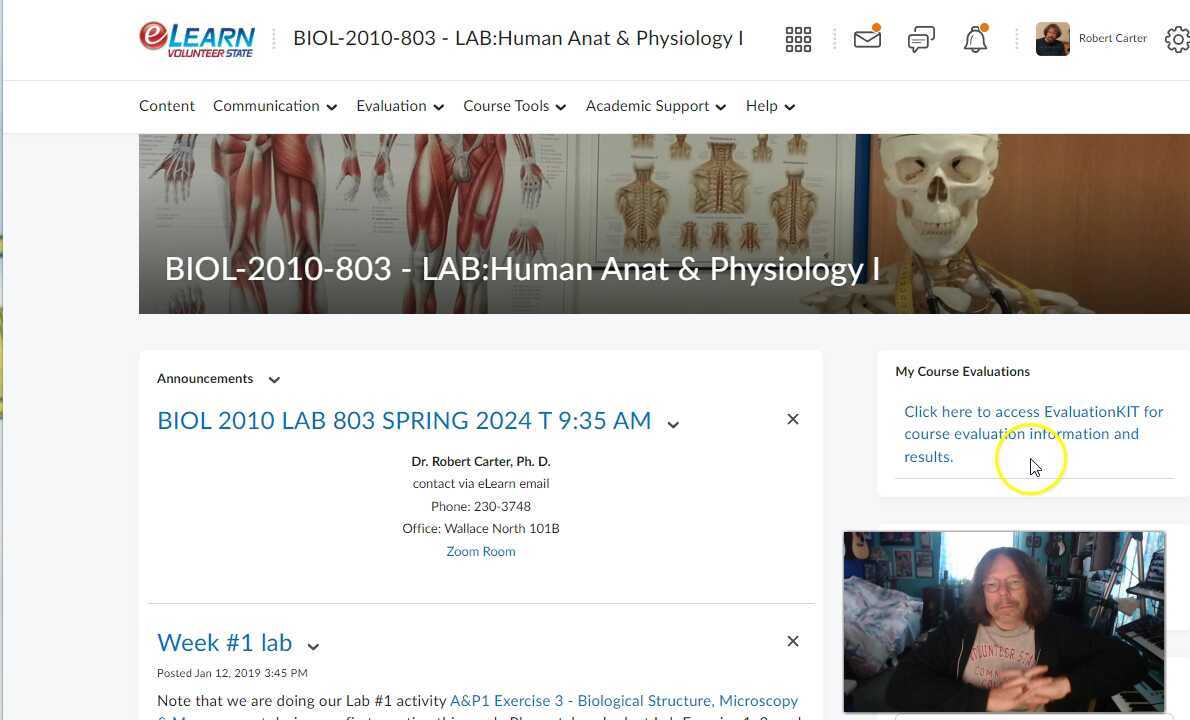This screenshot has width=1190, height=720.
Task: Open the Zoom Room link
Action: click(x=481, y=552)
